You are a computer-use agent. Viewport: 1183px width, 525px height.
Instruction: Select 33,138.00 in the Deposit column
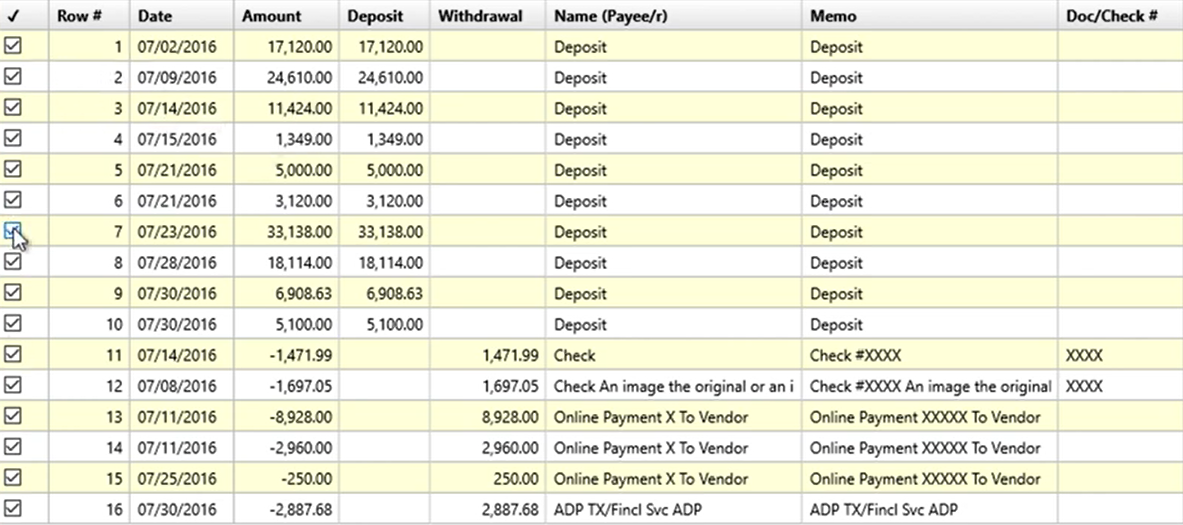(x=385, y=232)
